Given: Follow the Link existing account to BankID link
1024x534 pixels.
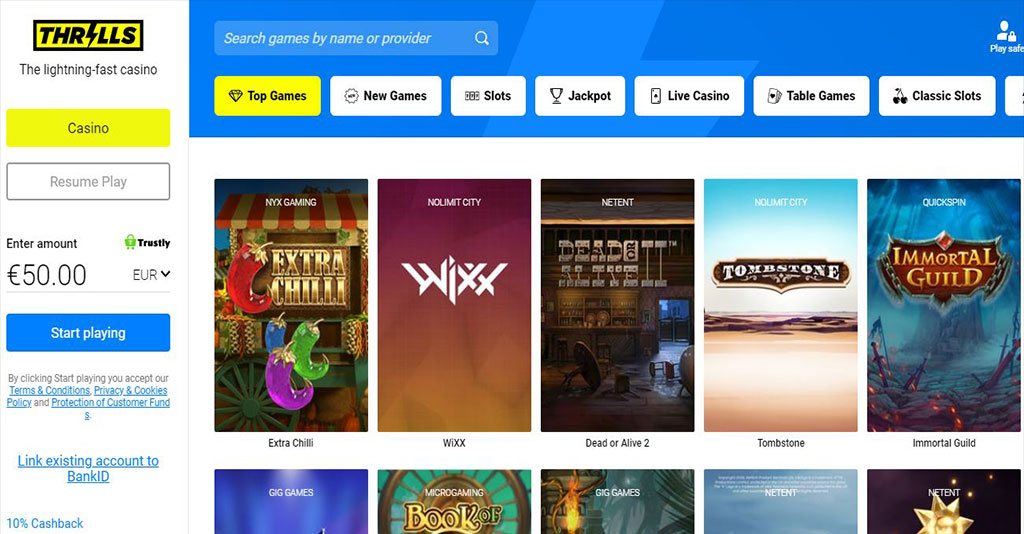Looking at the screenshot, I should coord(88,468).
